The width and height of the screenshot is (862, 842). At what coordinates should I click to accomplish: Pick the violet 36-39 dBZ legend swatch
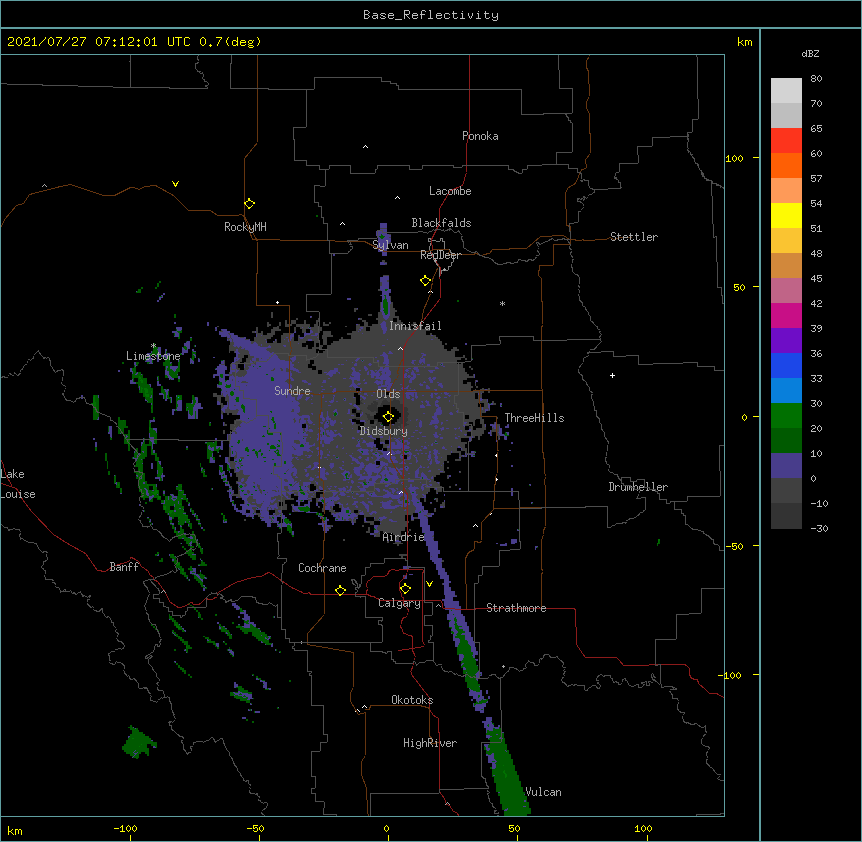(786, 341)
